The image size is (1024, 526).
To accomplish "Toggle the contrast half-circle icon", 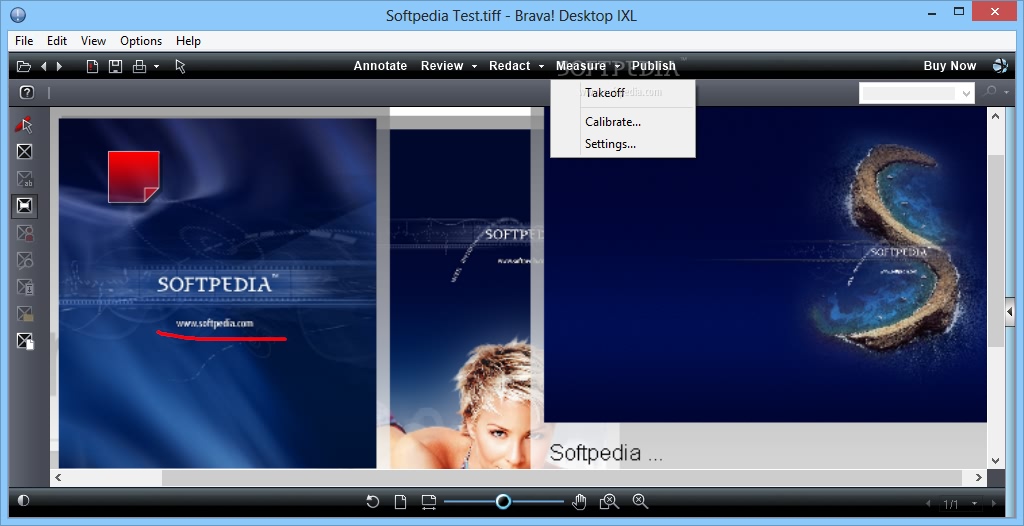I will coord(24,501).
